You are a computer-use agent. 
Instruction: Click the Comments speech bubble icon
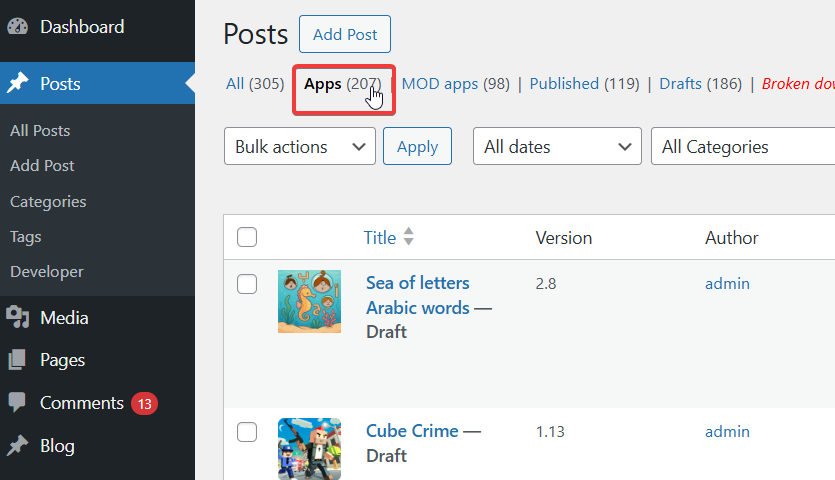[x=18, y=403]
